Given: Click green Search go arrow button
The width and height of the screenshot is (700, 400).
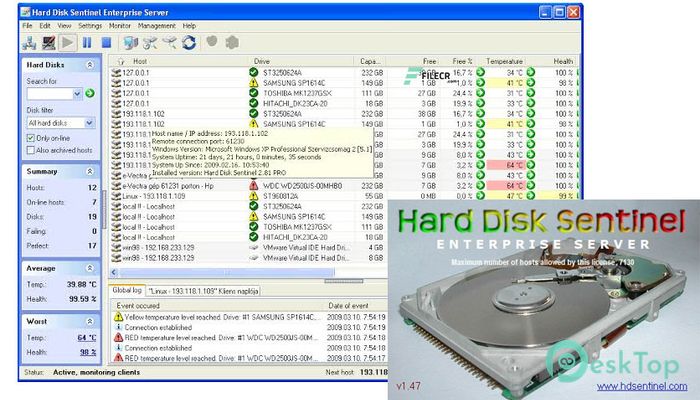Looking at the screenshot, I should click(90, 93).
